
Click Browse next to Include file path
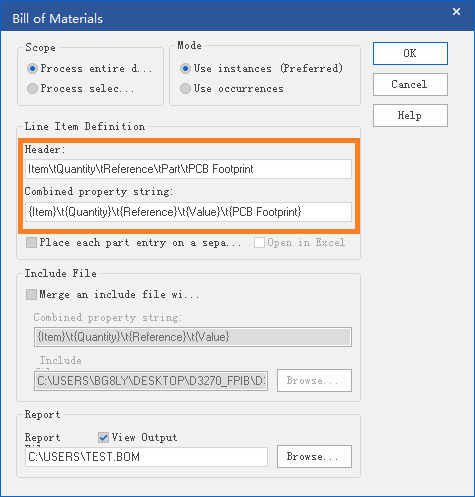pyautogui.click(x=314, y=380)
